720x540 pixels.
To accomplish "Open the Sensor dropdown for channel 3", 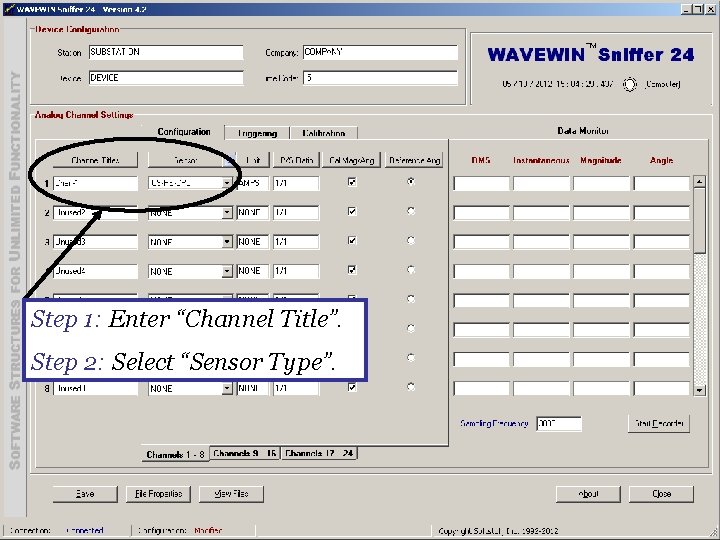I will (x=227, y=242).
